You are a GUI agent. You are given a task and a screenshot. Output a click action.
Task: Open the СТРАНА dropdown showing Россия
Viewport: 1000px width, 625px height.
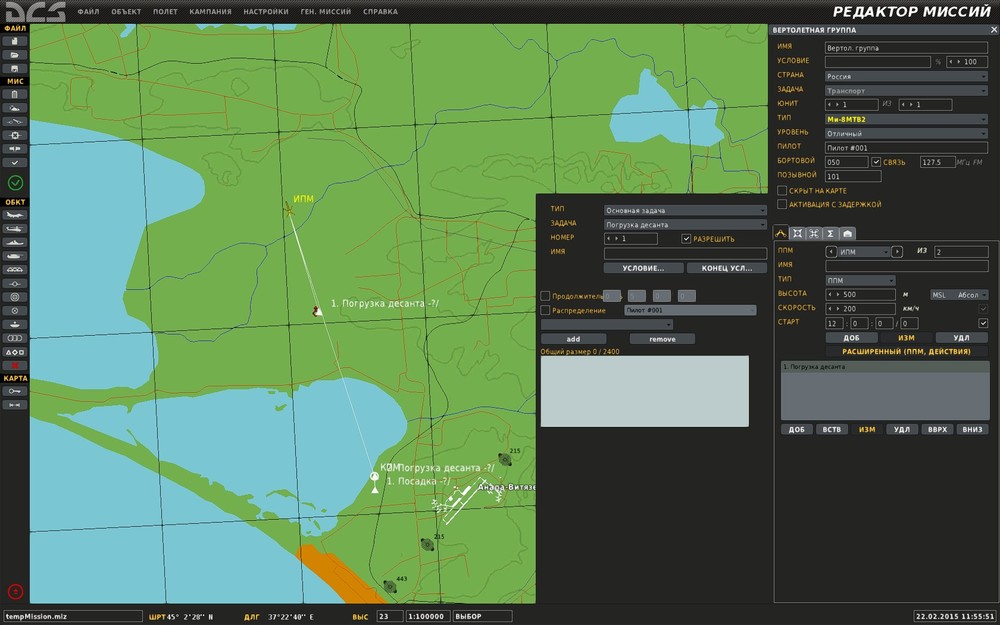906,75
